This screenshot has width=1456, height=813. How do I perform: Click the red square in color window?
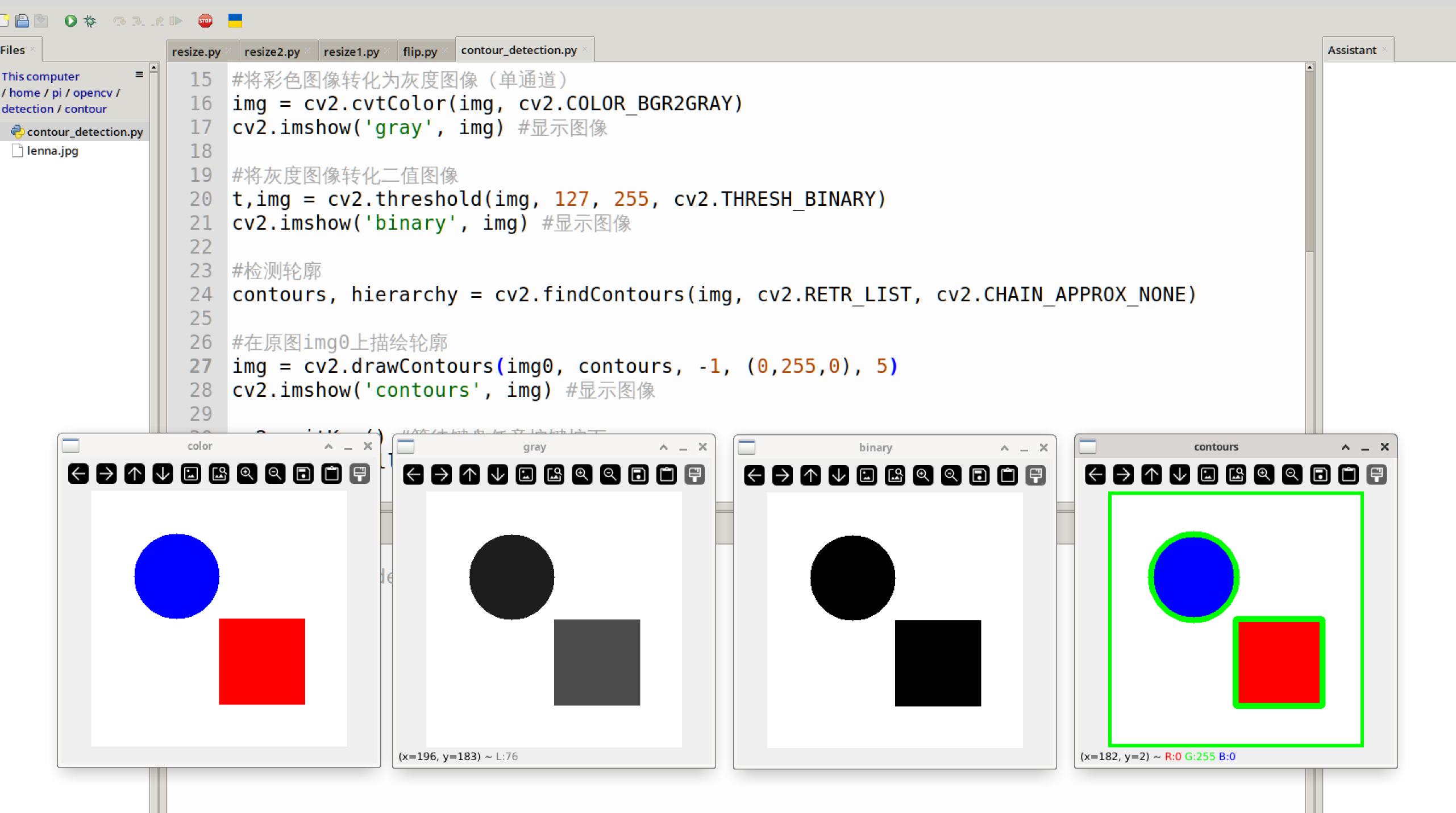point(262,661)
